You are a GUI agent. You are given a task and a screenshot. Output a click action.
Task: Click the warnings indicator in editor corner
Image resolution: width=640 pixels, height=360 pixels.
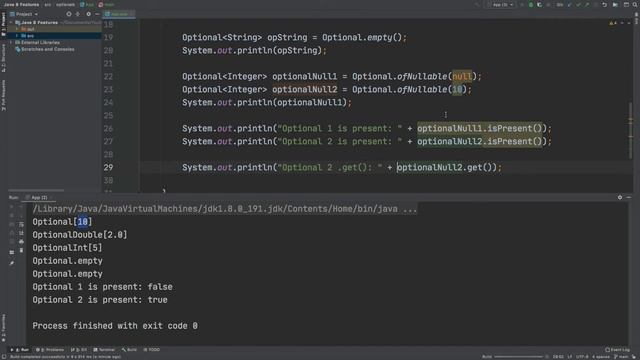(x=612, y=23)
